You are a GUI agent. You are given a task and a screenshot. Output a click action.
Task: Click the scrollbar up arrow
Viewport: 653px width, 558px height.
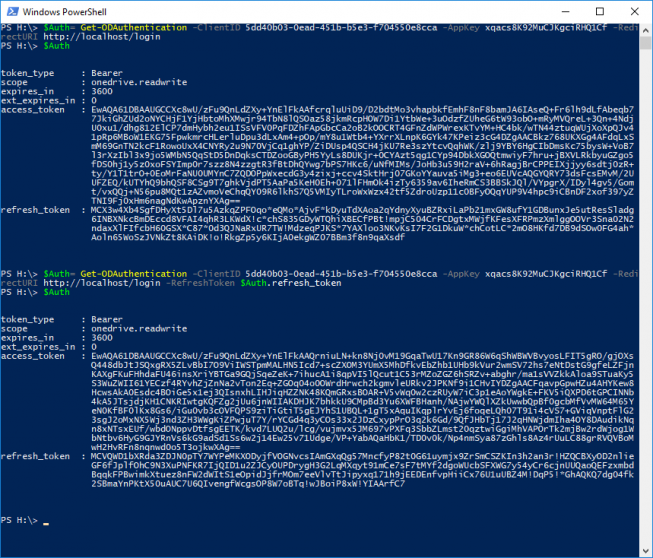(645, 30)
